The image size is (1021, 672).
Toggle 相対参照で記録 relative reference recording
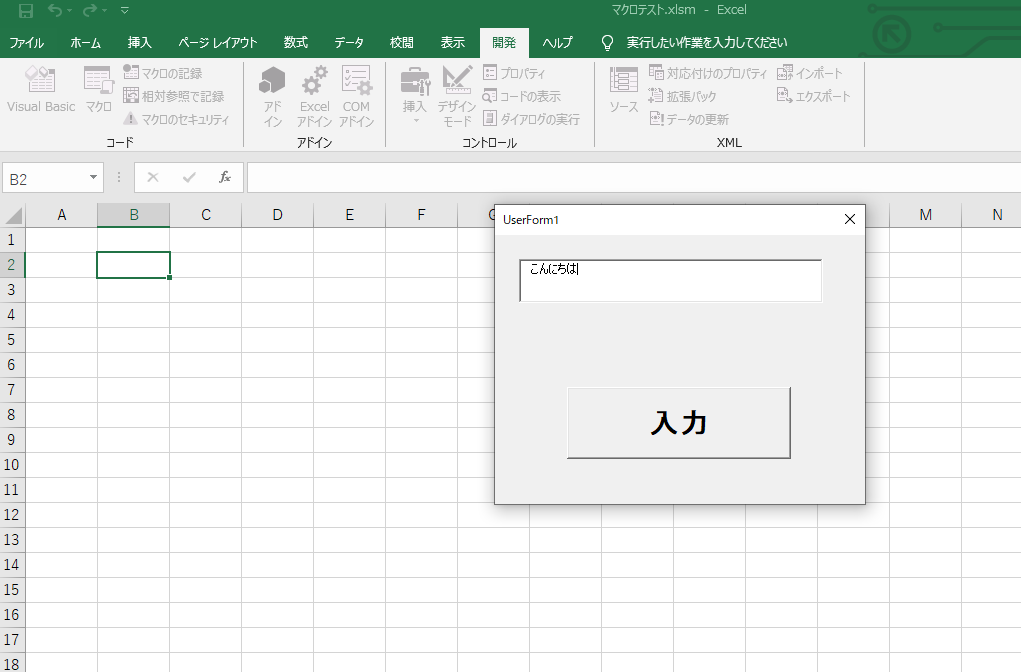click(x=174, y=96)
